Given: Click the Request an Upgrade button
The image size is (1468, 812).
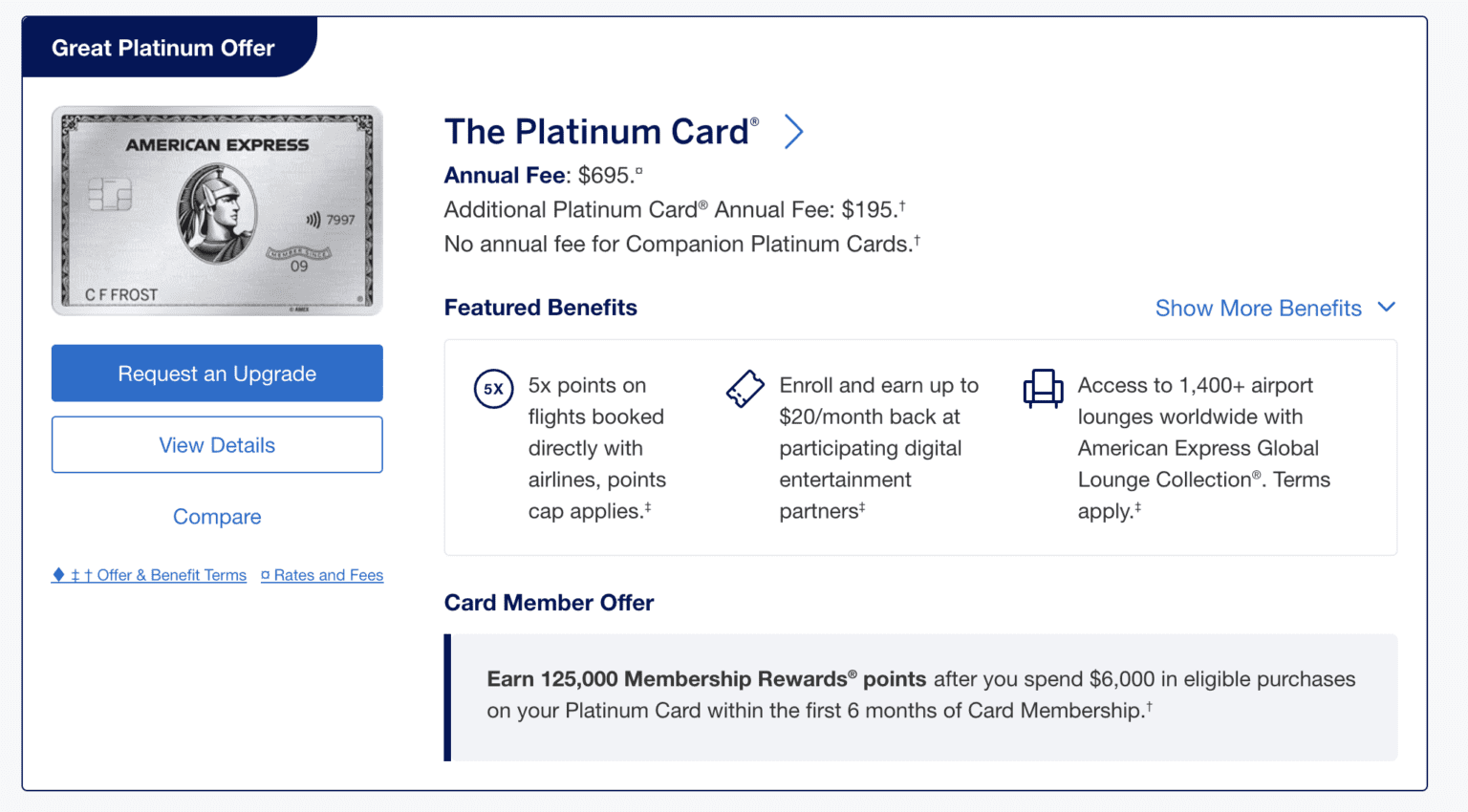Looking at the screenshot, I should click(x=217, y=373).
